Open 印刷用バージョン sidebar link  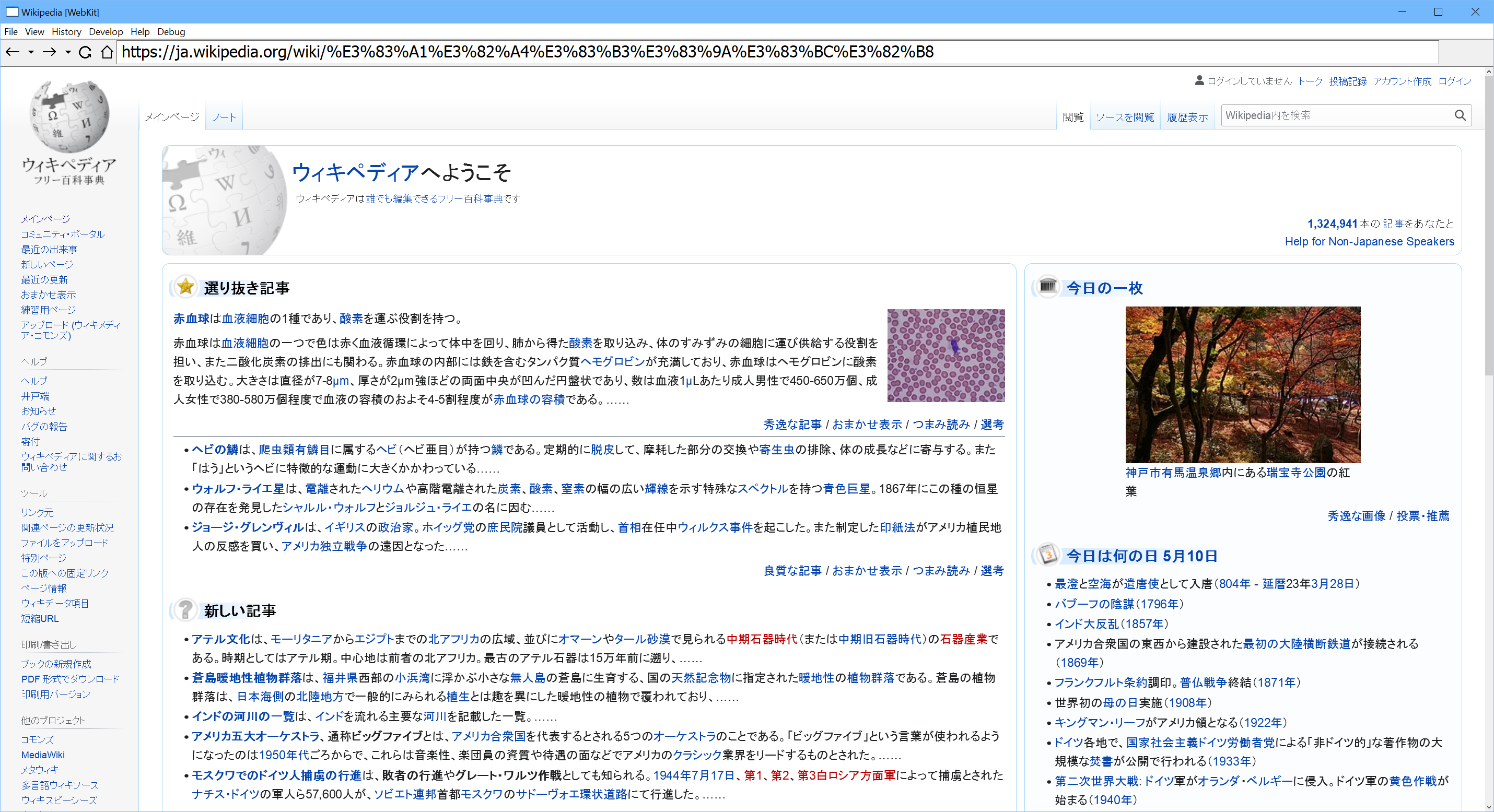point(56,694)
